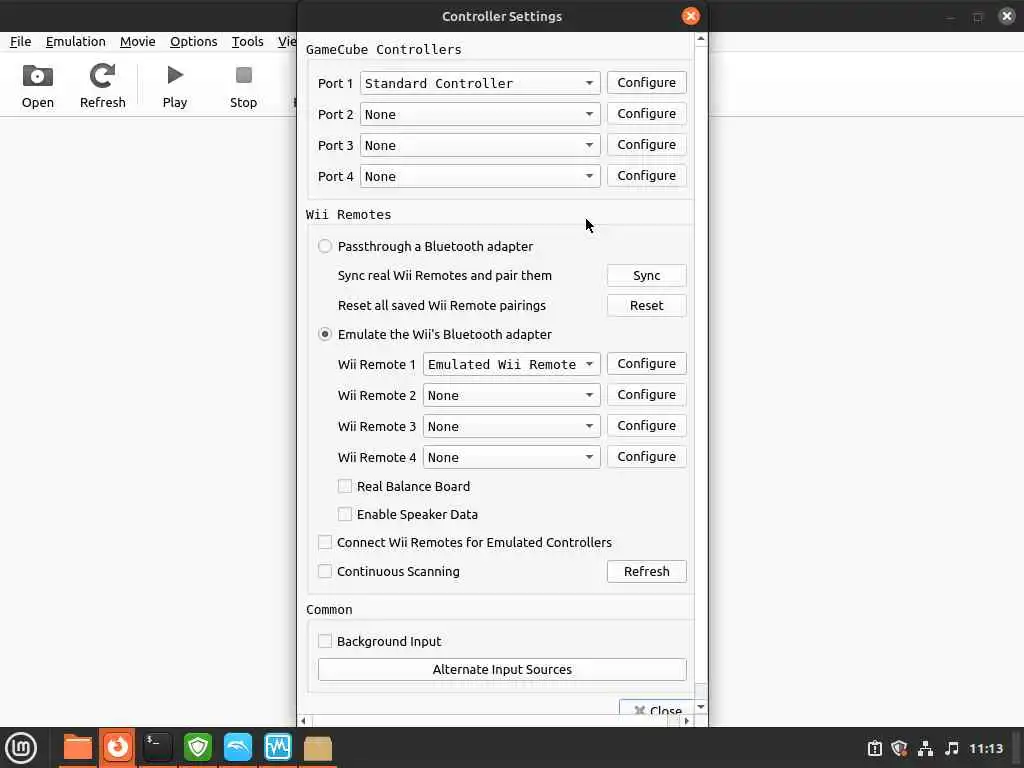Open the Wii Remote 4 dropdown
1024x768 pixels.
511,457
